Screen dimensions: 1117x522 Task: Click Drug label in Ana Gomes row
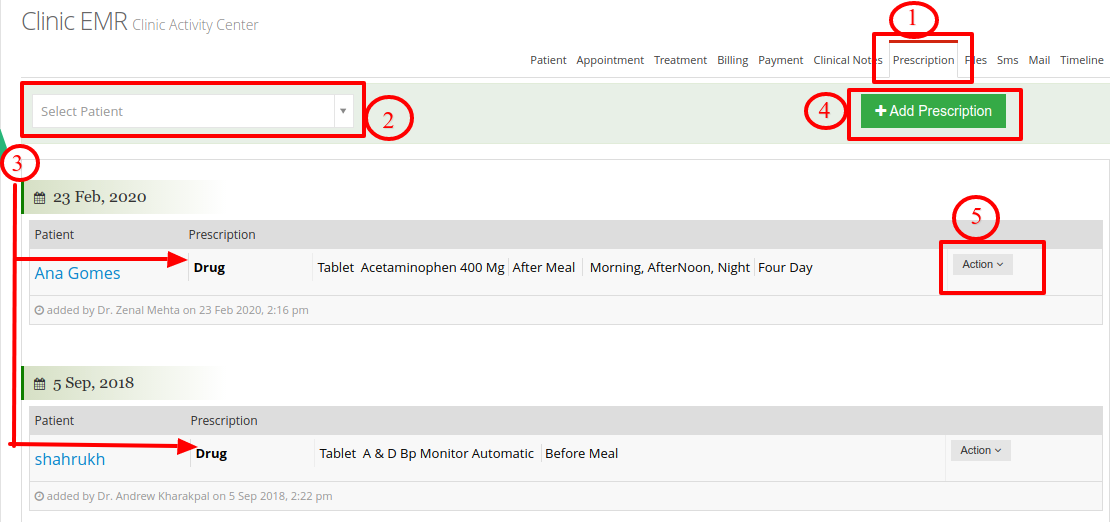pos(209,268)
